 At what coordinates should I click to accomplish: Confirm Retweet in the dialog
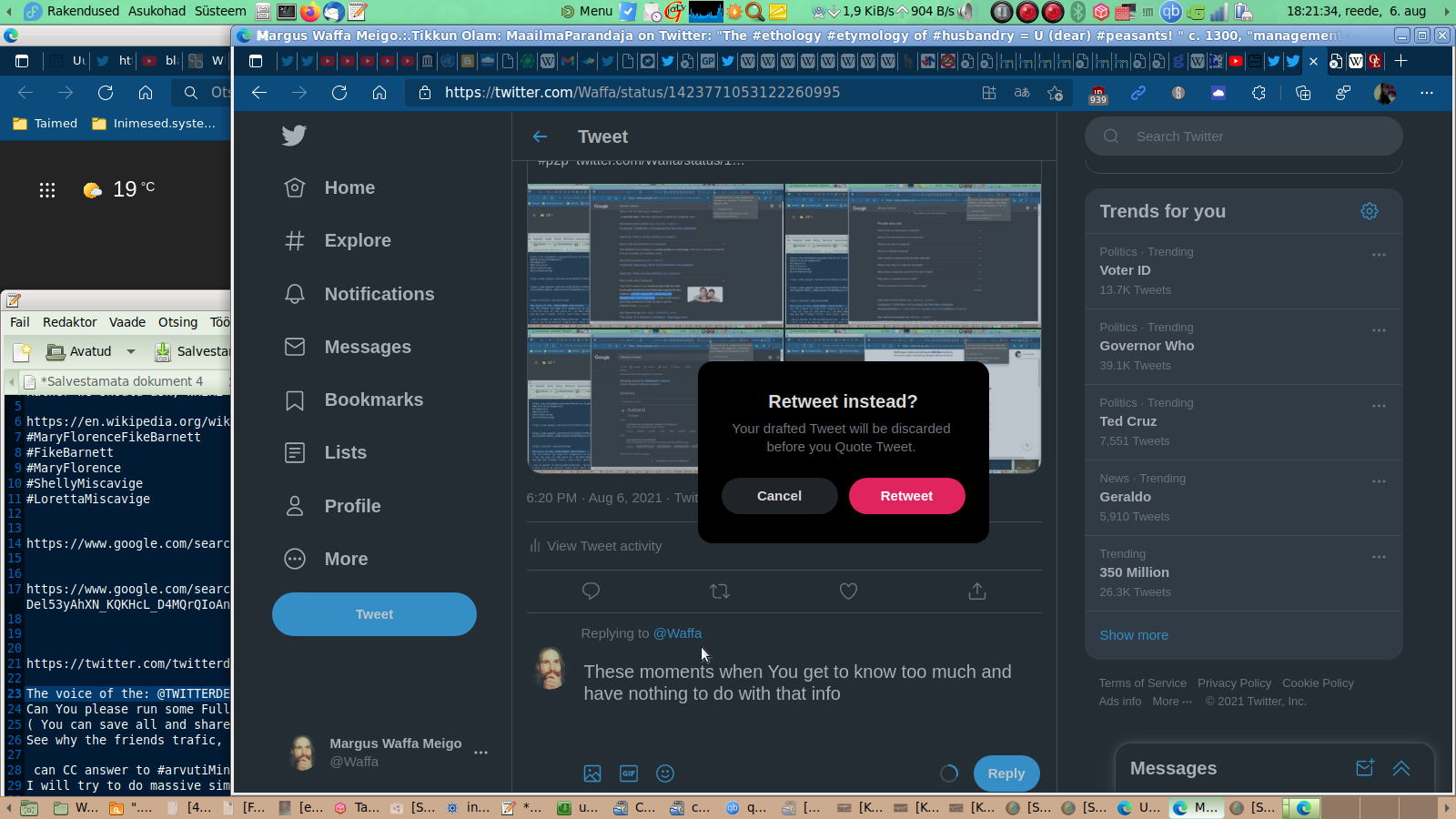pyautogui.click(x=907, y=496)
